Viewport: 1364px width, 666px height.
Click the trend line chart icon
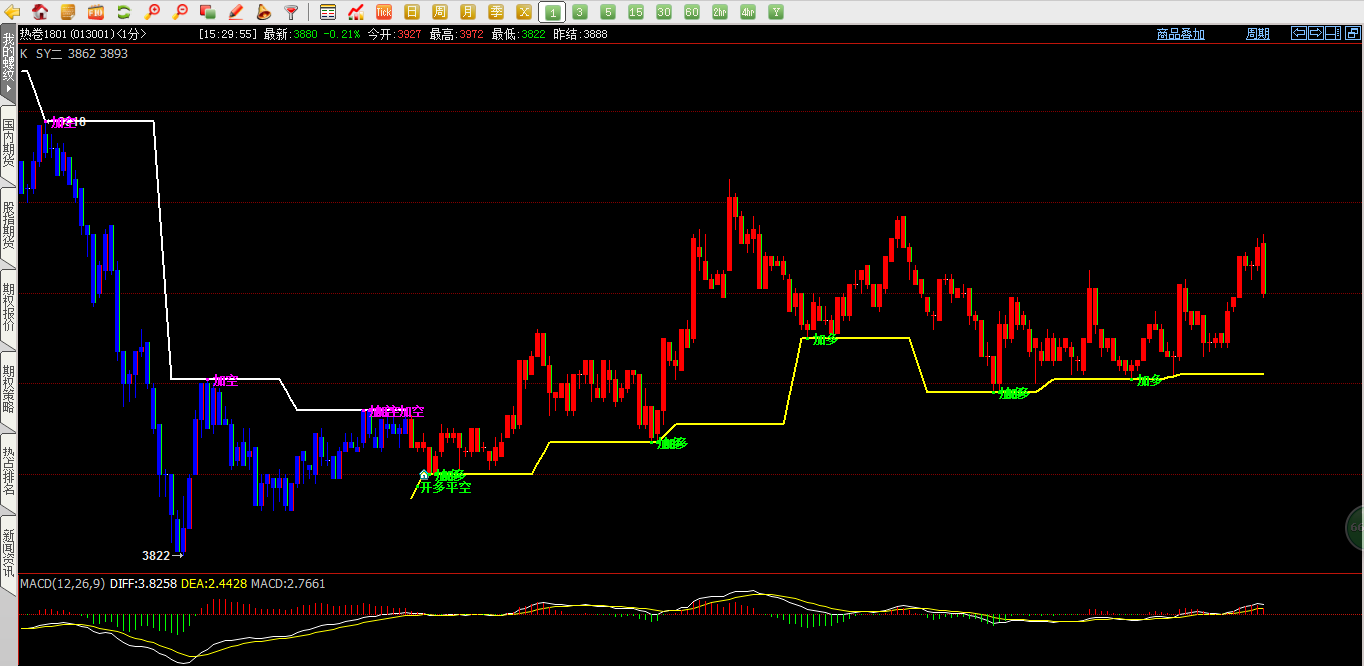point(355,12)
